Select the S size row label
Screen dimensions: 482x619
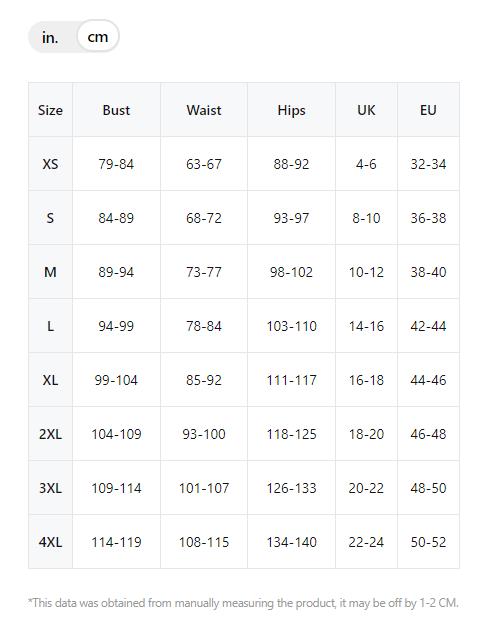pyautogui.click(x=51, y=218)
